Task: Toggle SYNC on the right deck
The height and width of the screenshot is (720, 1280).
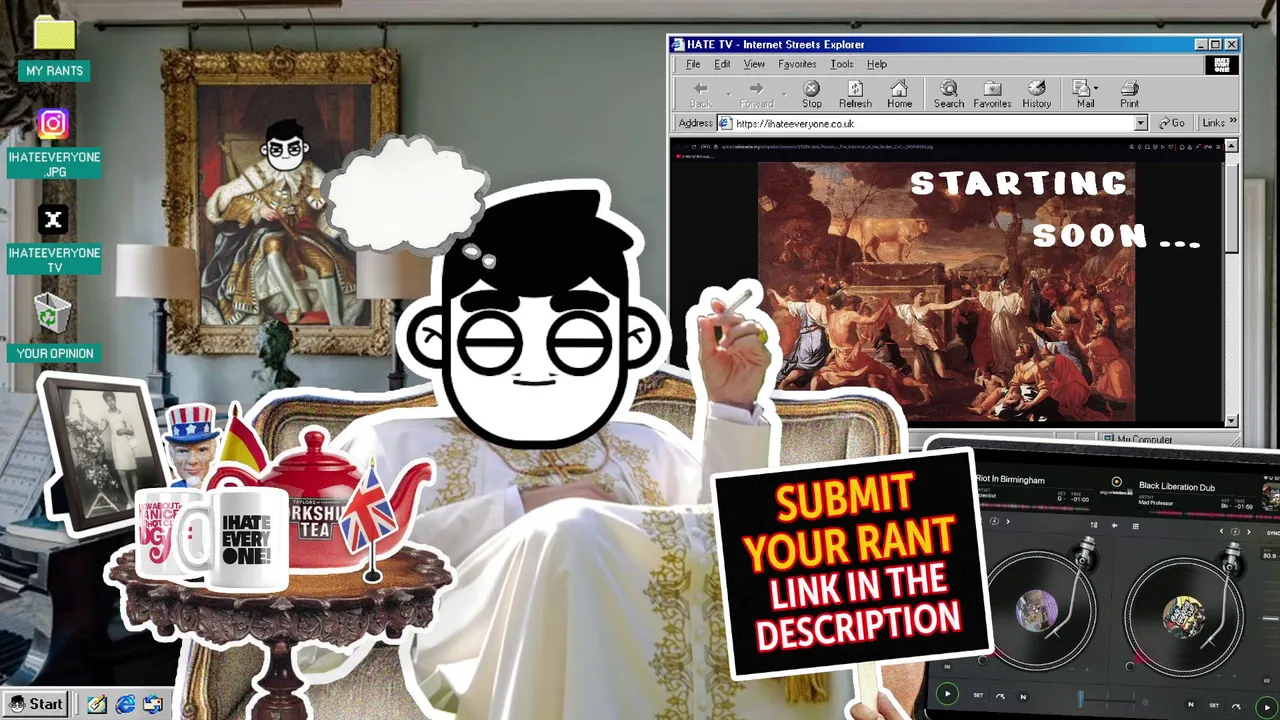Action: (1272, 533)
